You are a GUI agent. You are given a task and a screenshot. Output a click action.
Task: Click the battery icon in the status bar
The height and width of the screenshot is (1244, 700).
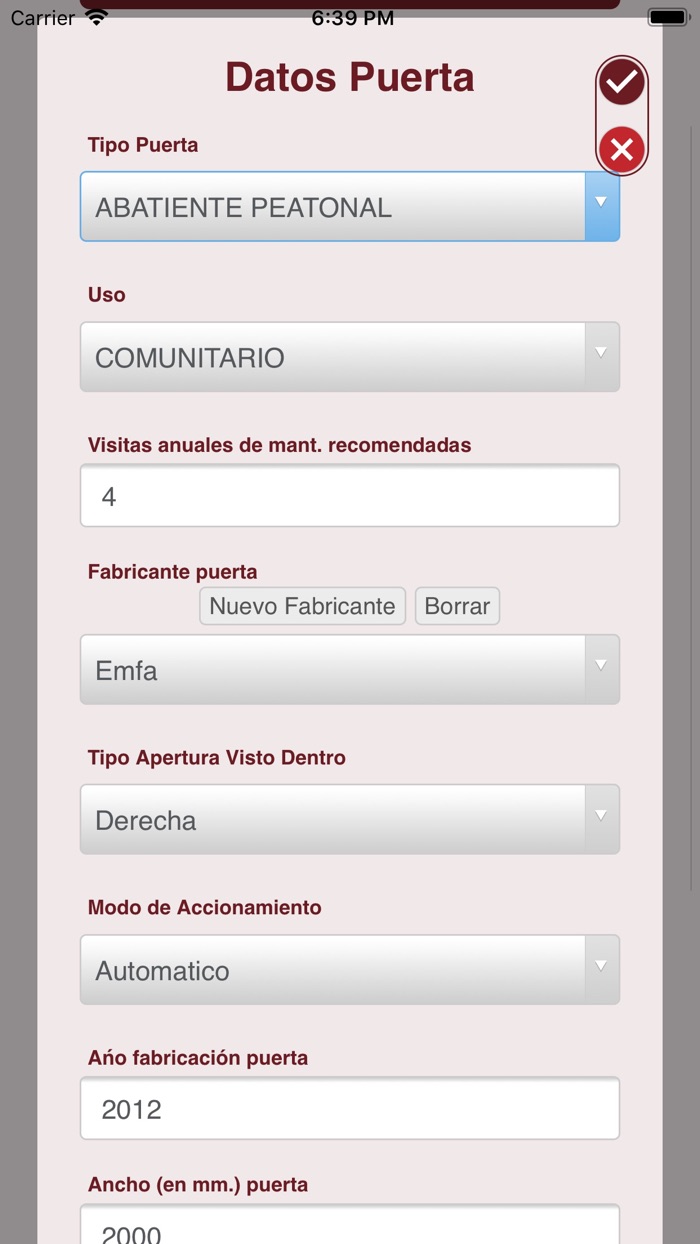click(x=666, y=15)
